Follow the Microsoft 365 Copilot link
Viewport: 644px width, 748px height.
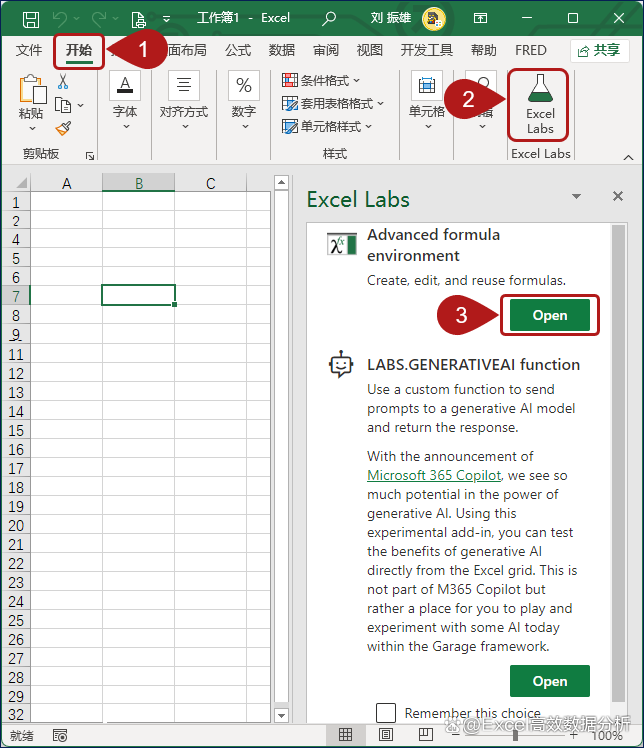pos(433,475)
